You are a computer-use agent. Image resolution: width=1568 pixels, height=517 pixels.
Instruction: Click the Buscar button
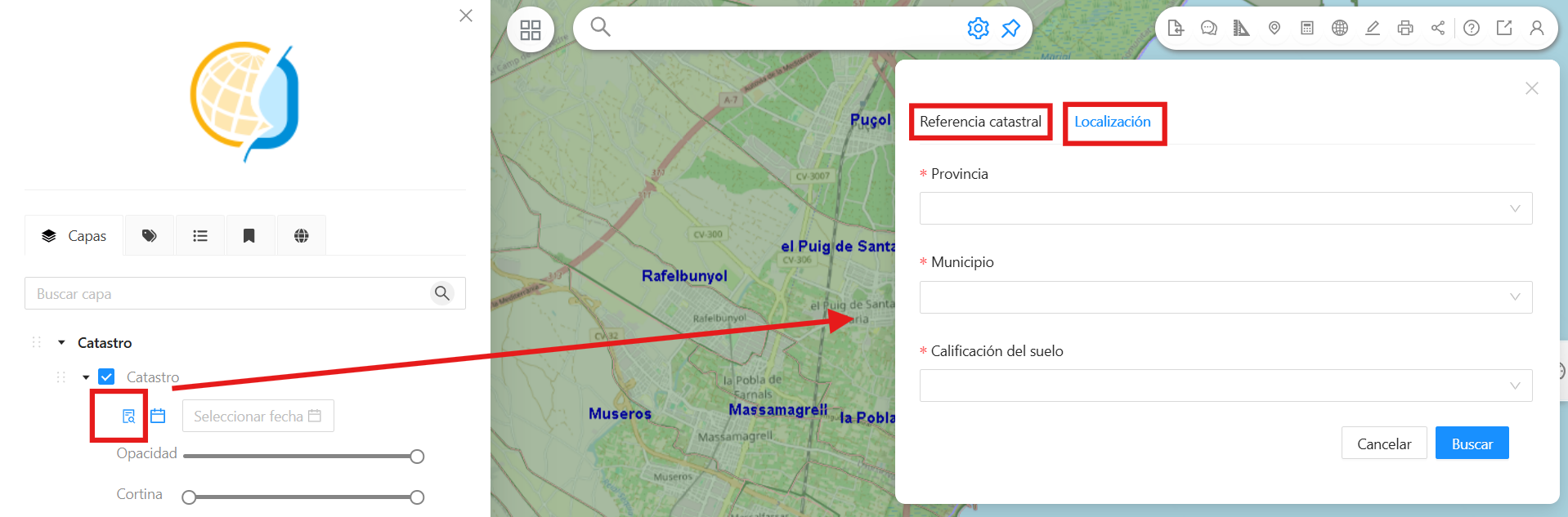click(x=1472, y=443)
